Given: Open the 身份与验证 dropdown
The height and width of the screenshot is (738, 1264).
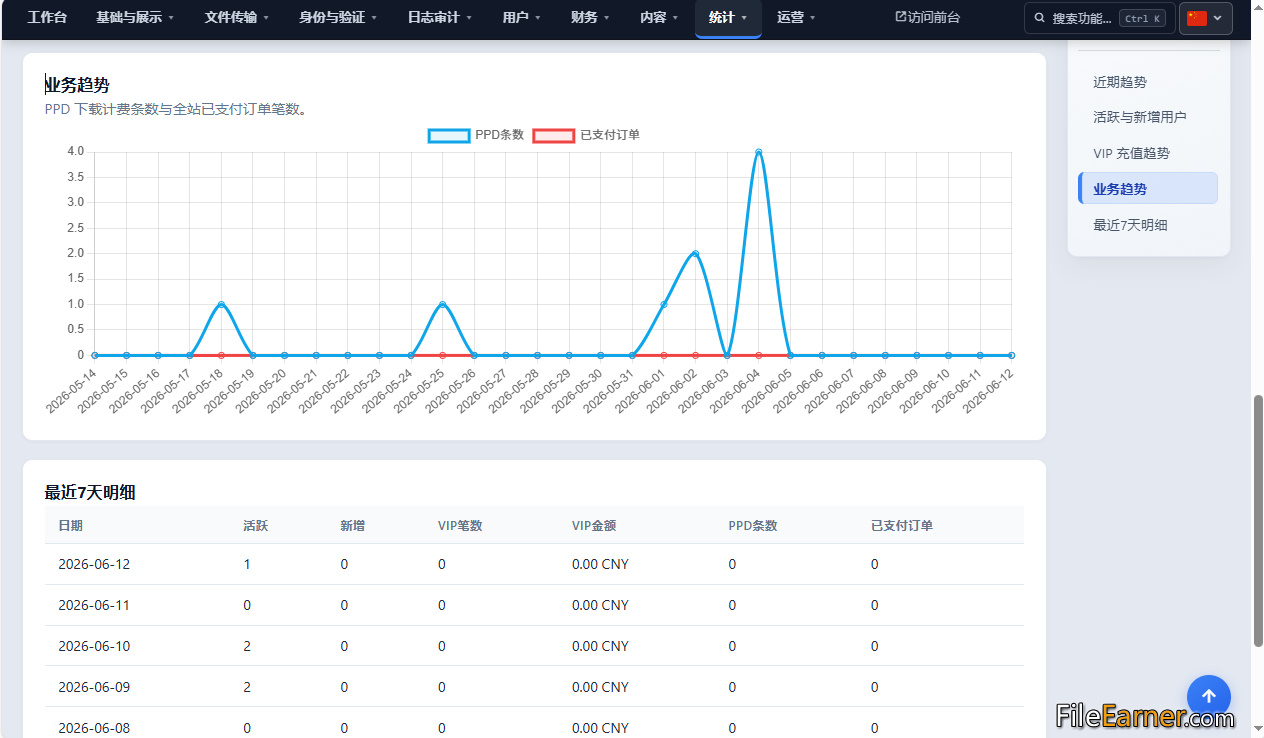Looking at the screenshot, I should pyautogui.click(x=338, y=18).
